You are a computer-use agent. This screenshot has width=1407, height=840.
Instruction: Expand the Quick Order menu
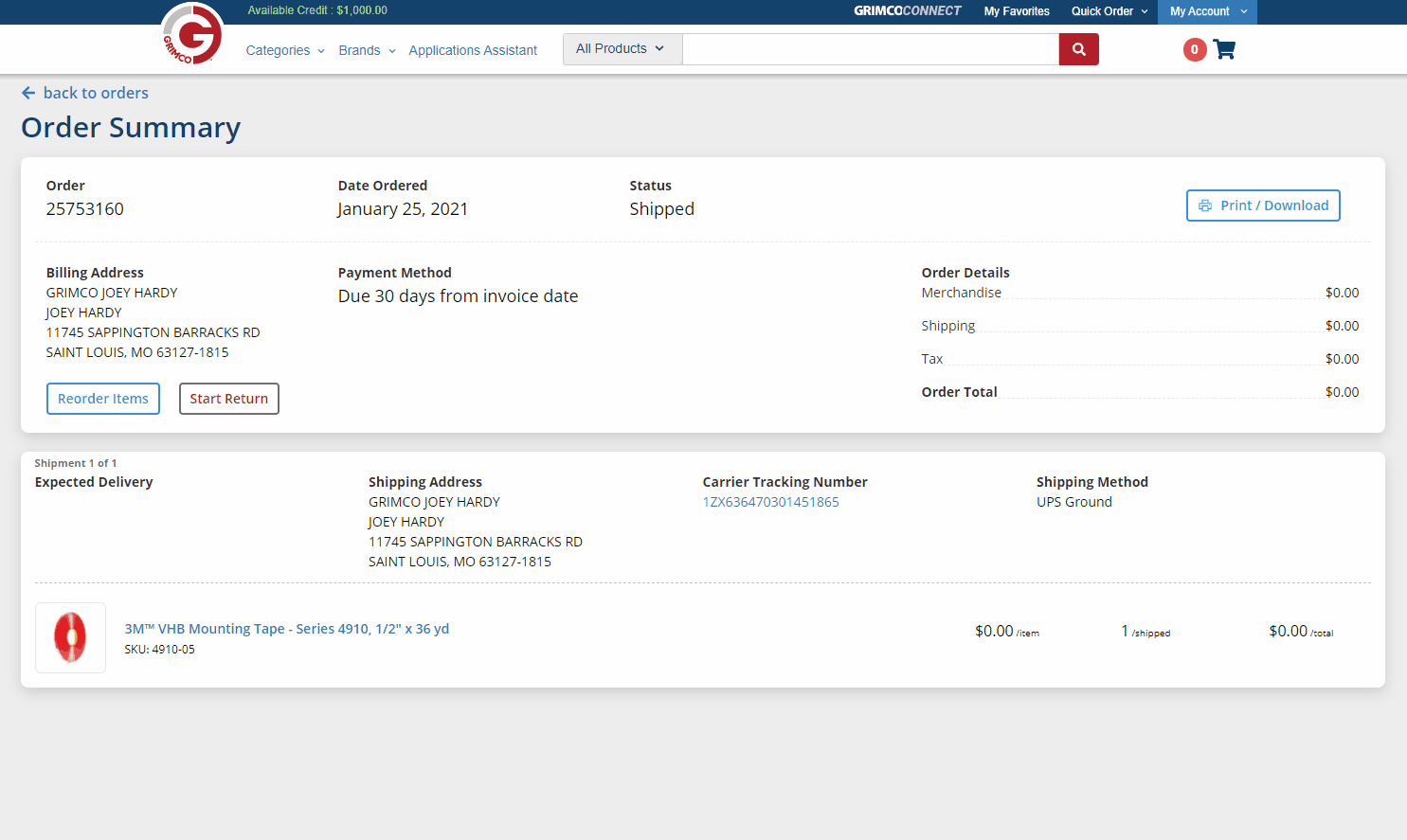[x=1109, y=11]
